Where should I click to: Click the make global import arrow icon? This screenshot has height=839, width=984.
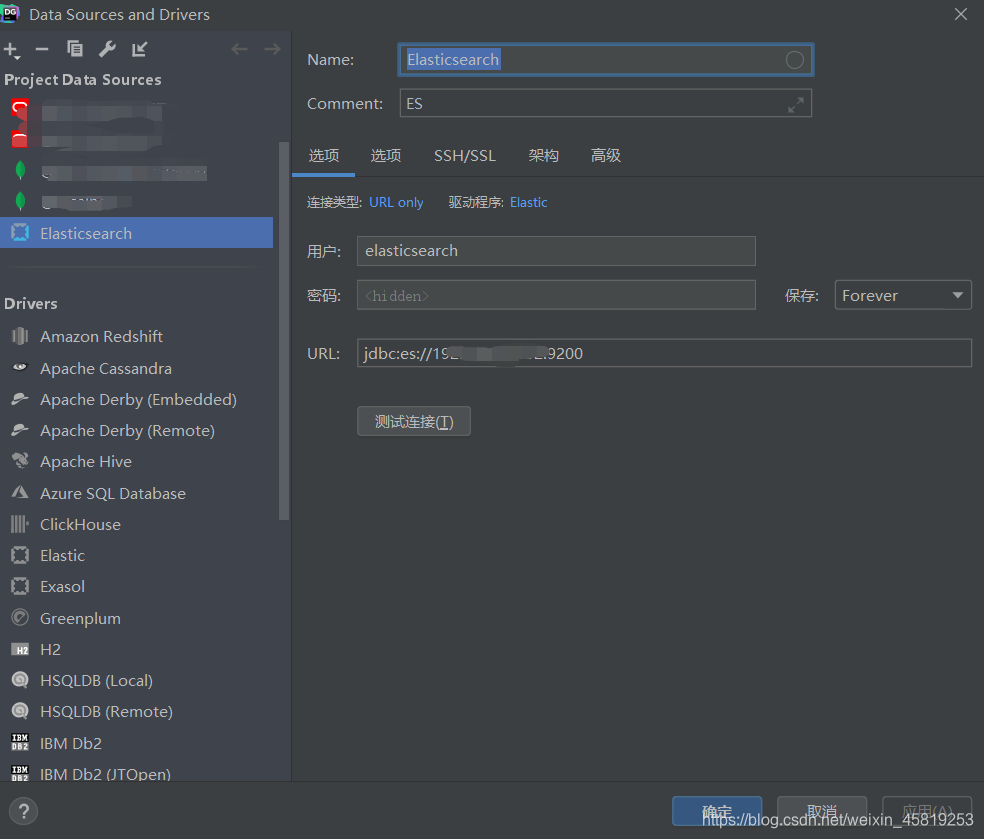tap(139, 49)
